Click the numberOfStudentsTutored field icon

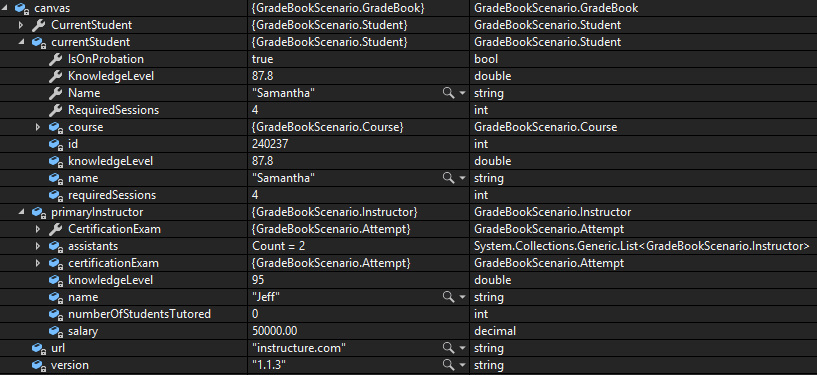[x=56, y=315]
